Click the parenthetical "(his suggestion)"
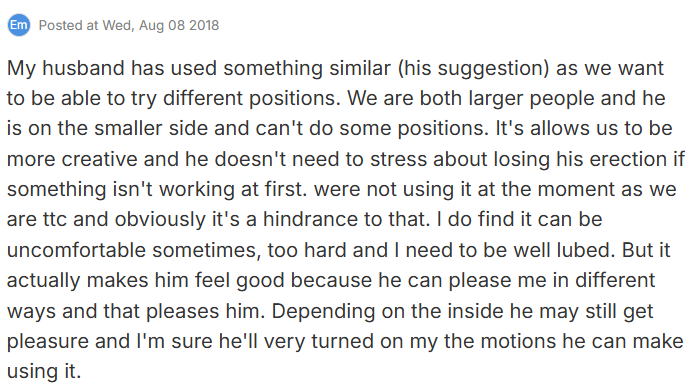 [x=473, y=68]
